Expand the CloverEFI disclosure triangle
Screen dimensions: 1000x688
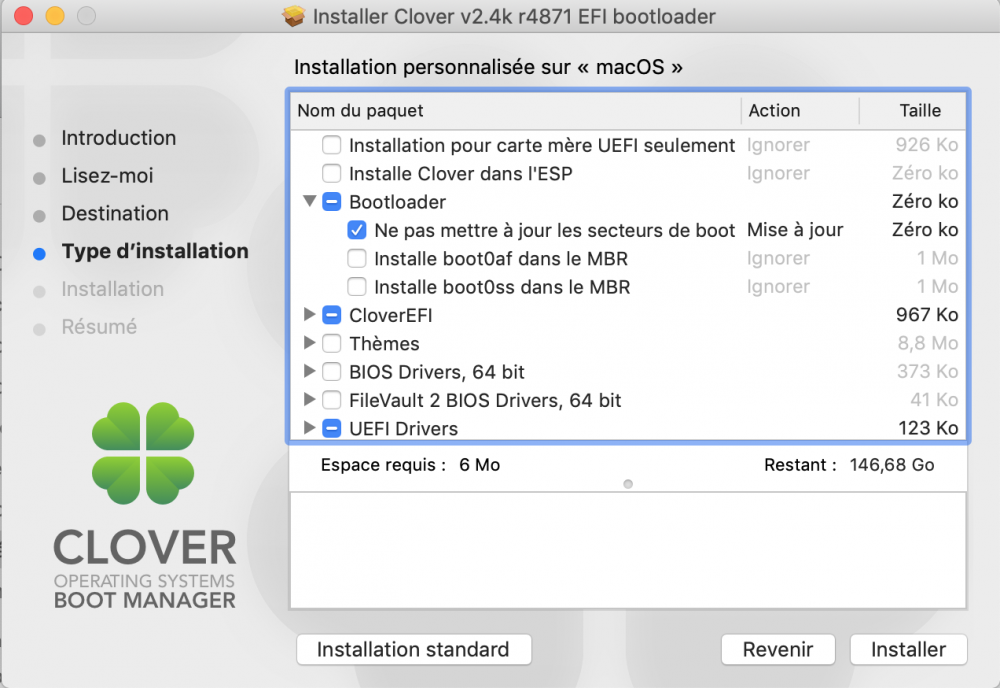click(x=309, y=314)
